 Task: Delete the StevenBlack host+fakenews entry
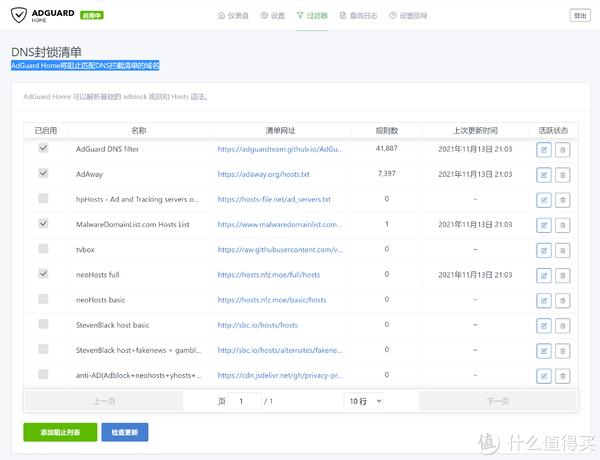pos(562,351)
